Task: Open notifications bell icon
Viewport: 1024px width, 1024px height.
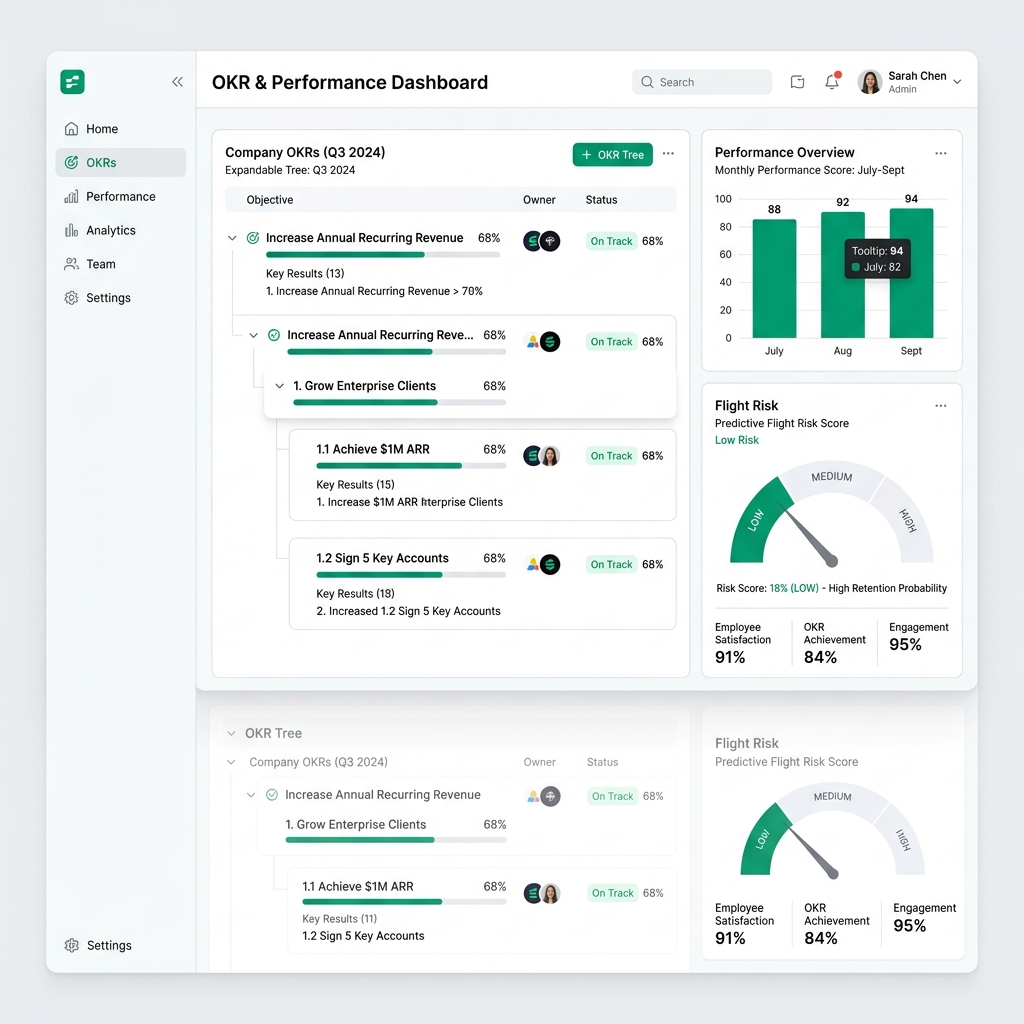Action: tap(832, 82)
